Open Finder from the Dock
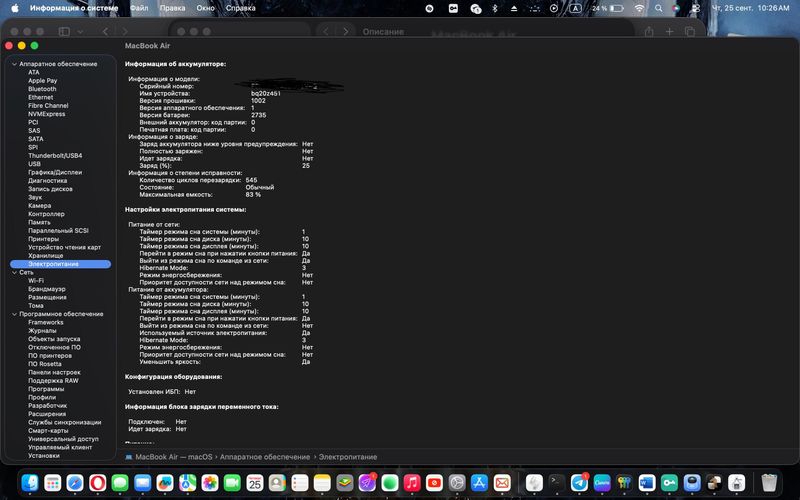This screenshot has width=800, height=500. (x=30, y=482)
